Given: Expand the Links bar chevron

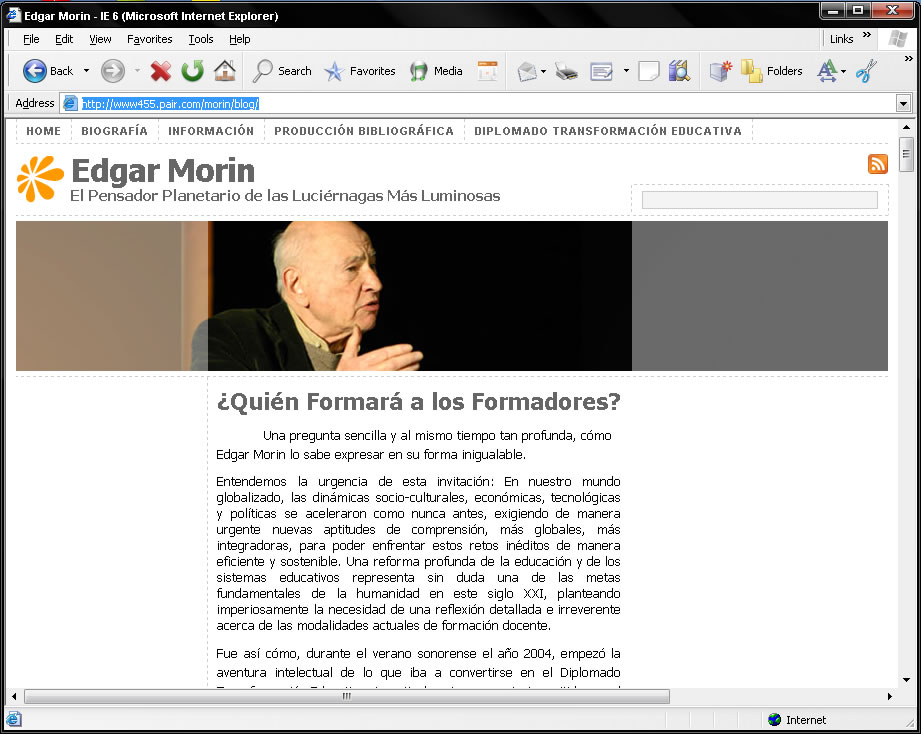Looking at the screenshot, I should tap(867, 35).
